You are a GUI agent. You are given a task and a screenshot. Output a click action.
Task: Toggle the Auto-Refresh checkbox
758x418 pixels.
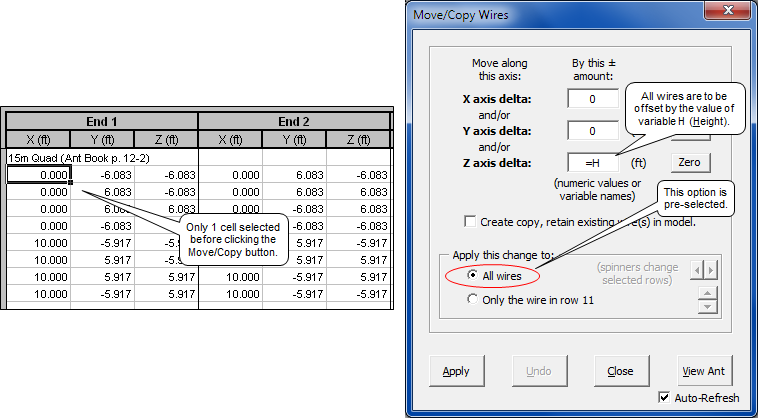665,397
